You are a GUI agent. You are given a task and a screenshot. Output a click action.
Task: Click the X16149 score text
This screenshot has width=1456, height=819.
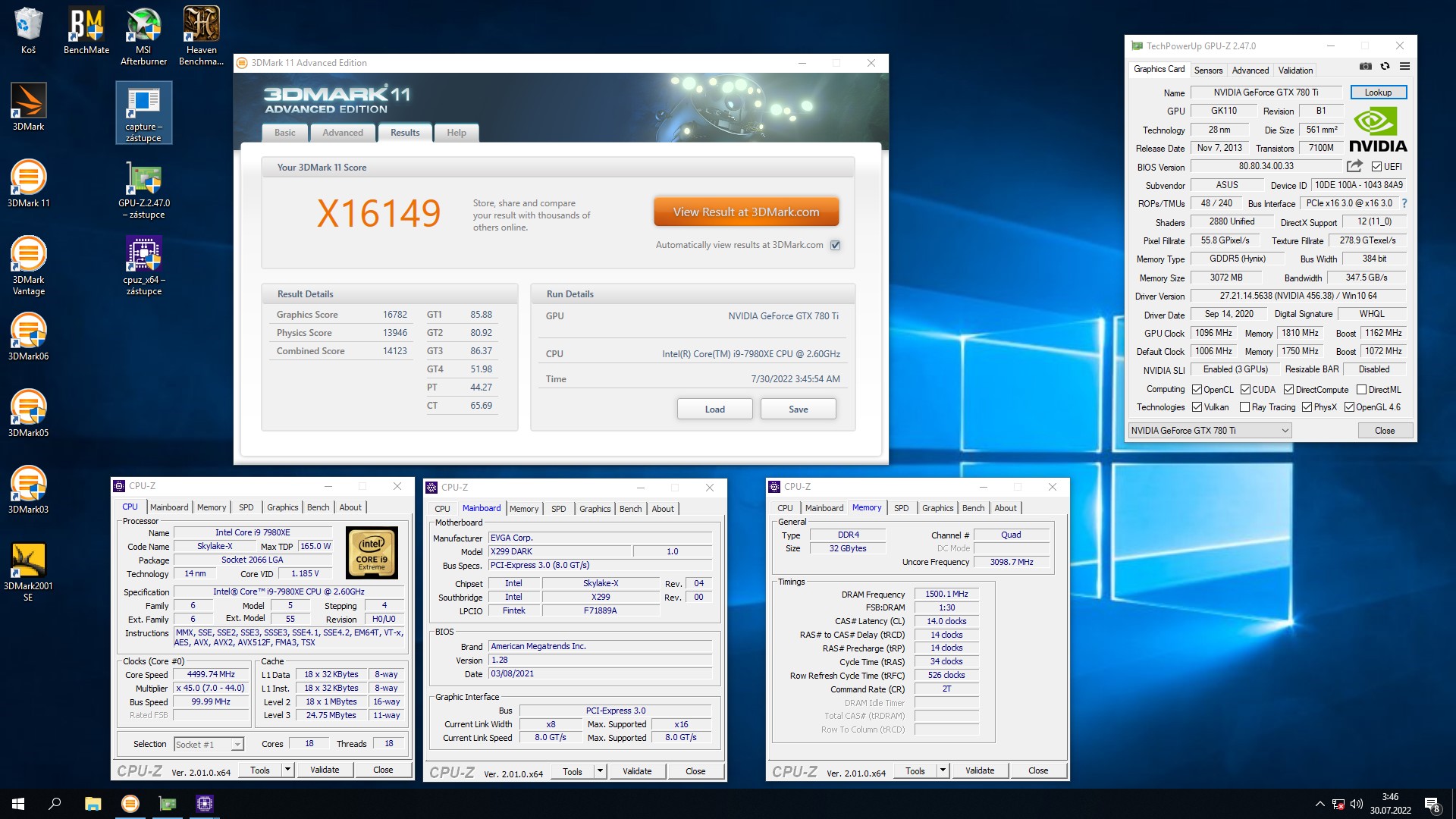[378, 213]
